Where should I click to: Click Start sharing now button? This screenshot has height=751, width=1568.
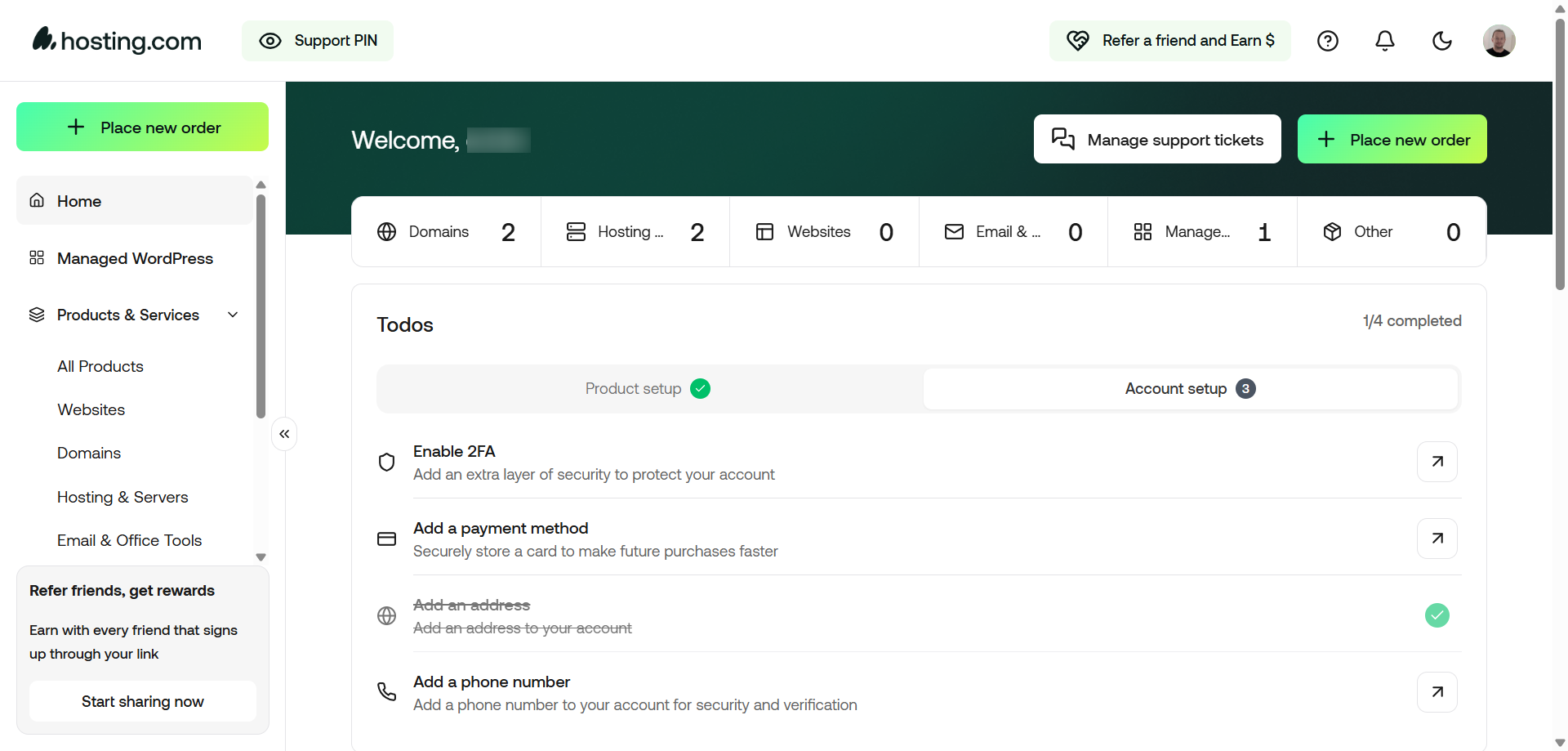142,701
